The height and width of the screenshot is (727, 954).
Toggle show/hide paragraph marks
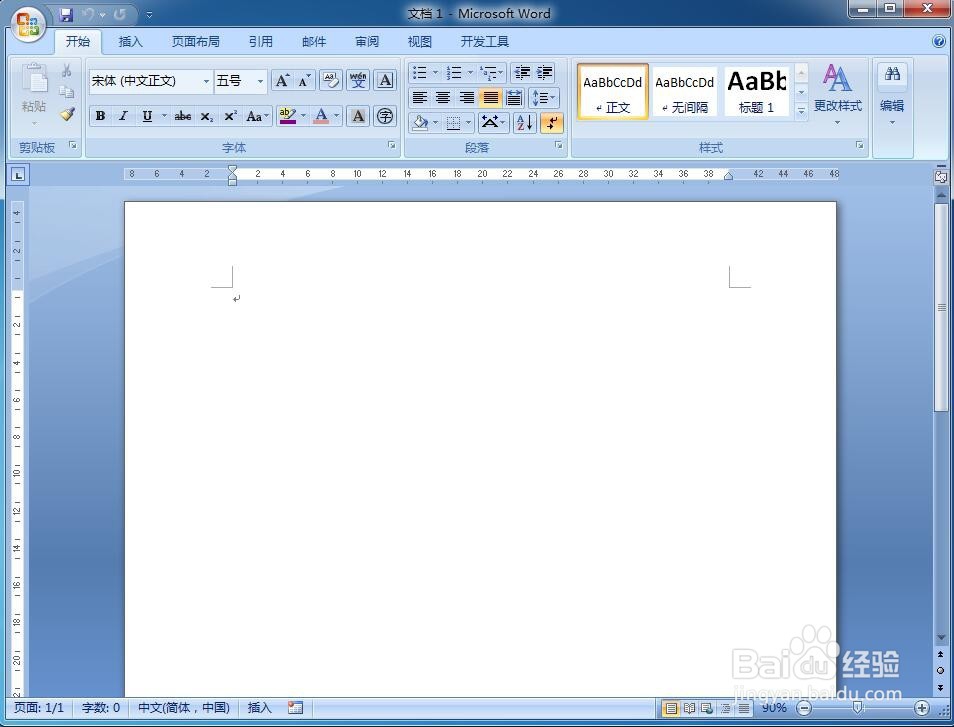[551, 123]
